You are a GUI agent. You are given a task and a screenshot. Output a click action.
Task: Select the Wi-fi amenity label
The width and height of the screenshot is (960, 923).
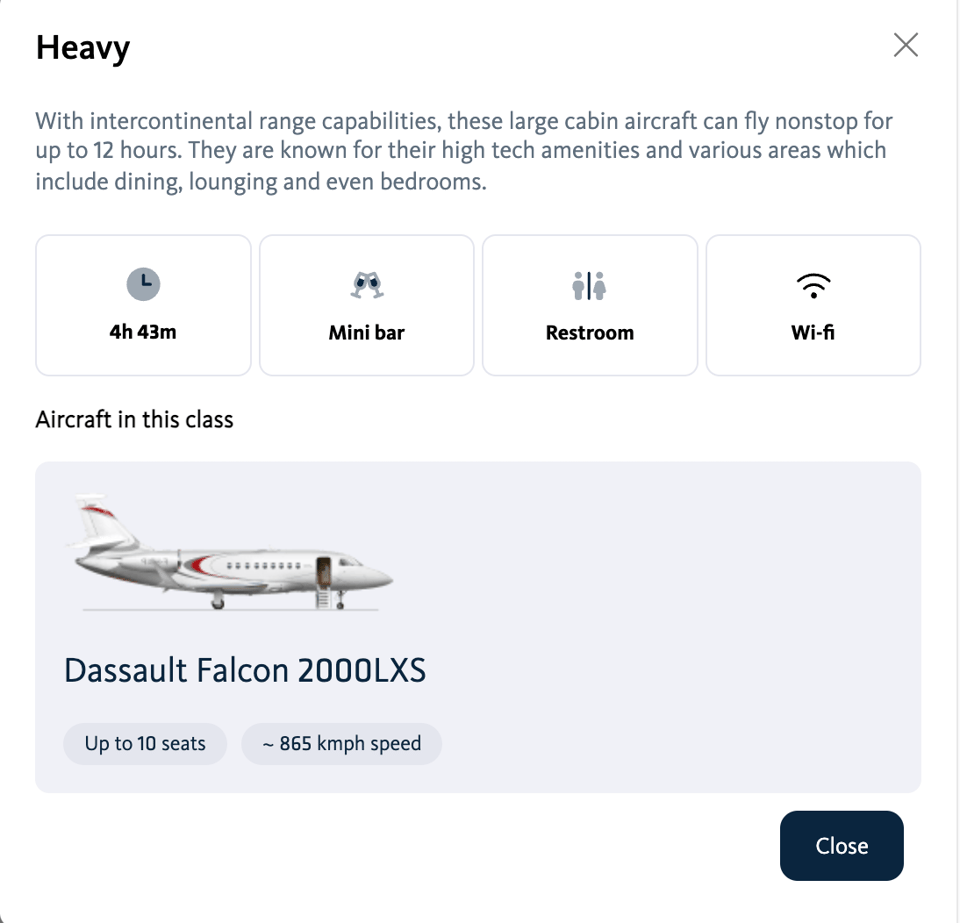[x=813, y=333]
